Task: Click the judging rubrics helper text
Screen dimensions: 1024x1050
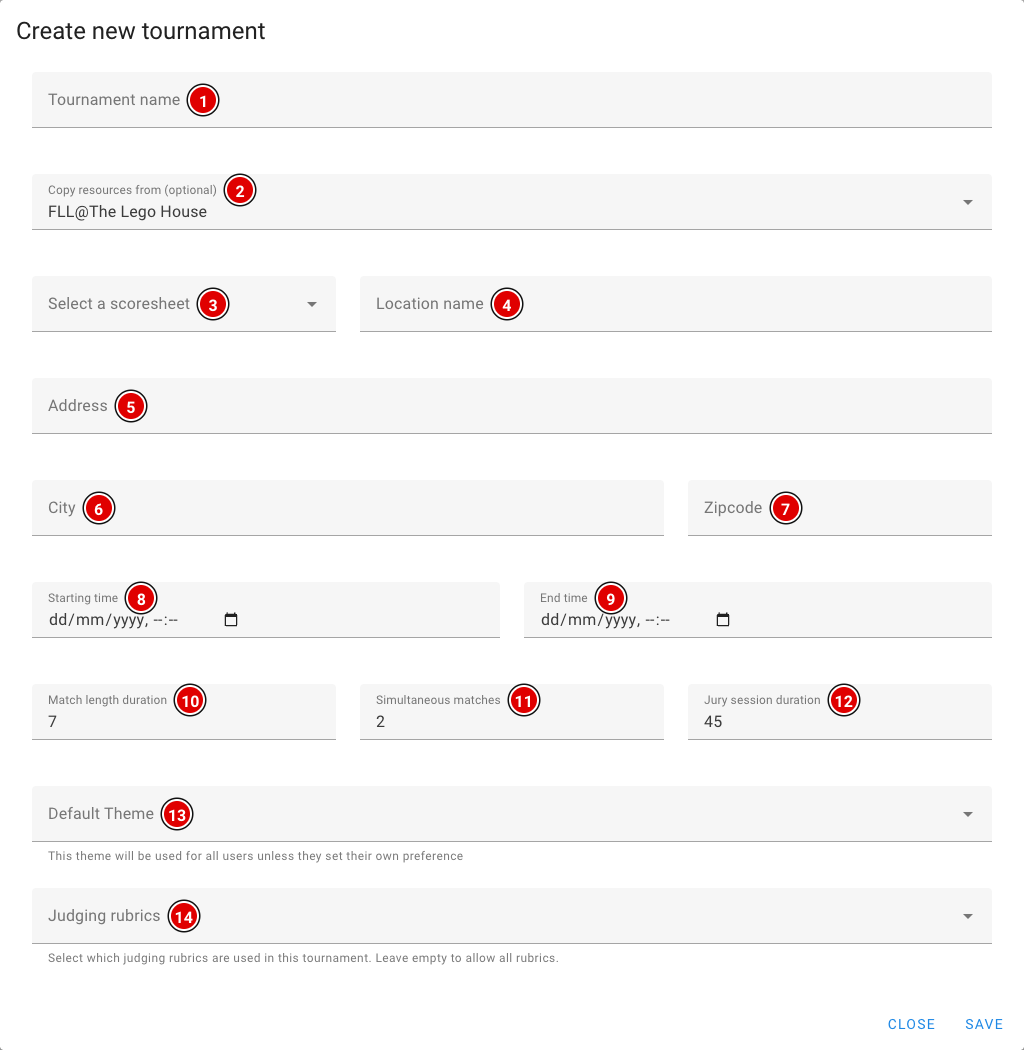Action: pos(303,958)
